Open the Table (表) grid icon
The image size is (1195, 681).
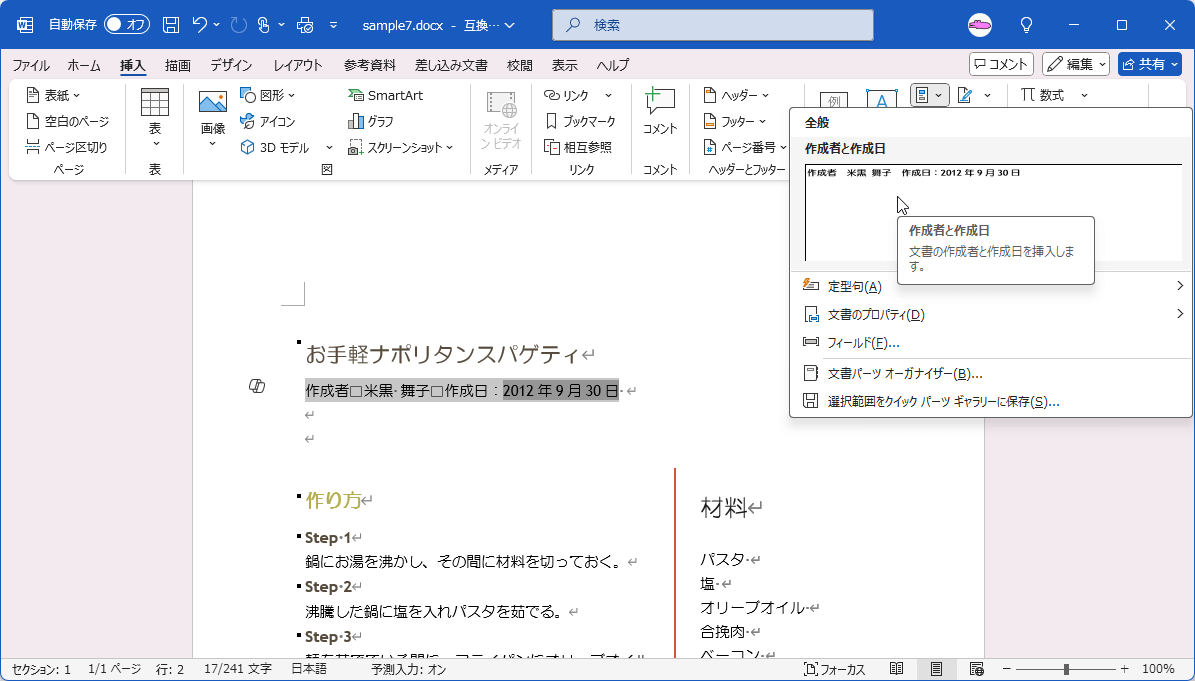(155, 102)
